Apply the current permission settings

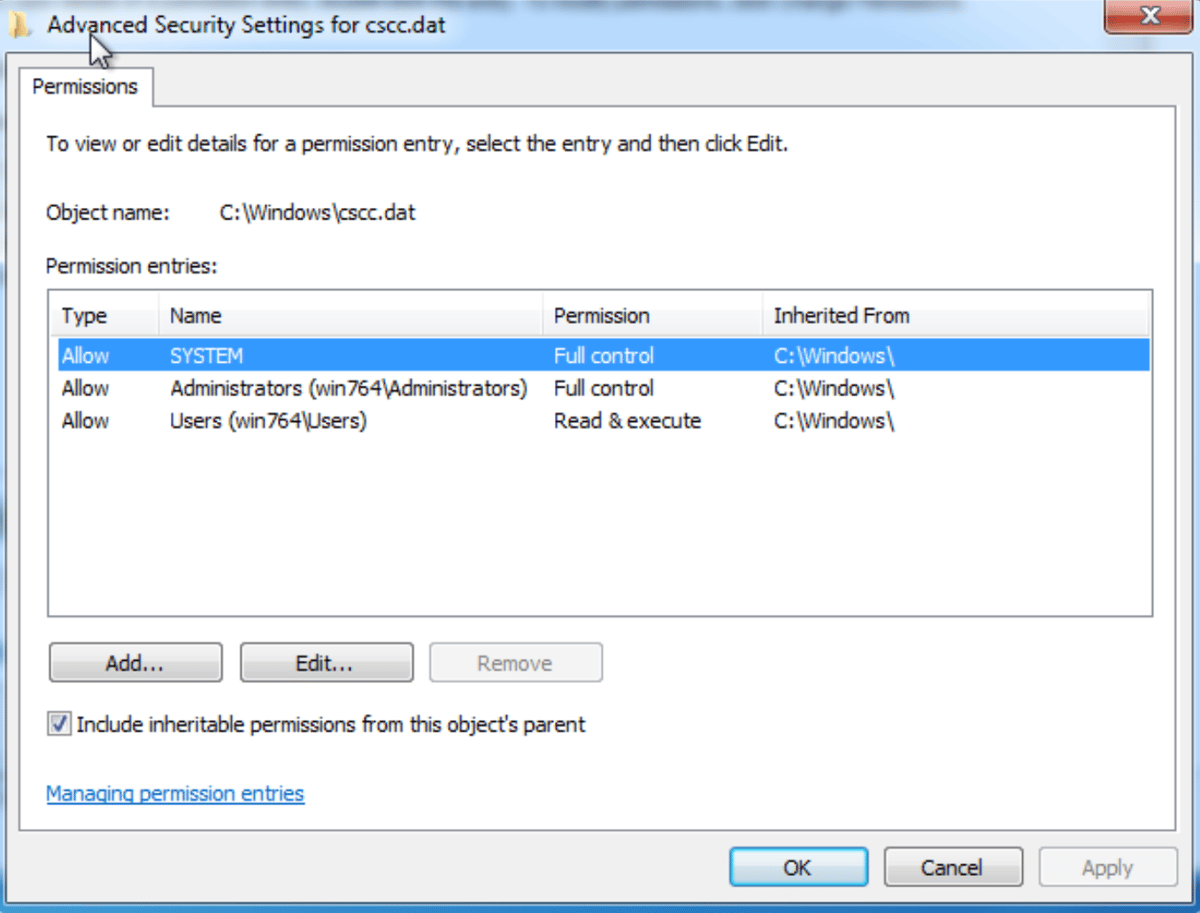tap(1106, 867)
